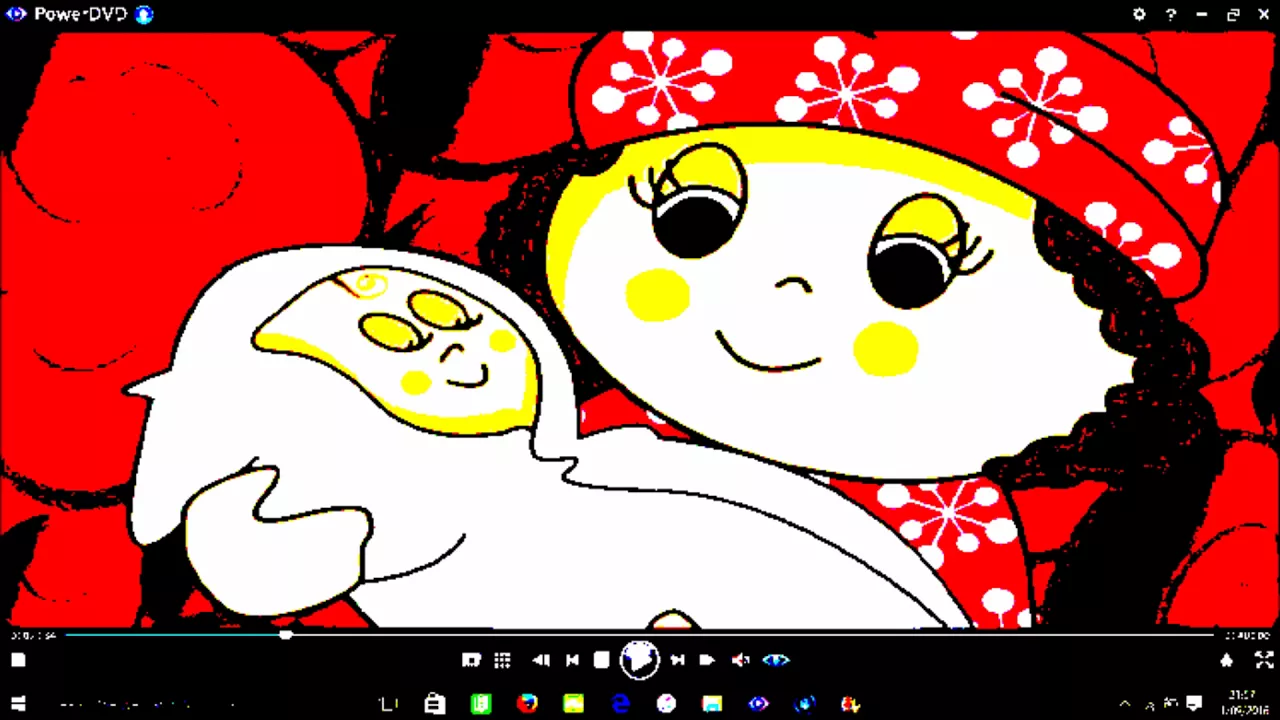This screenshot has height=720, width=1280.
Task: Open the Store taskbar icon
Action: coord(434,704)
